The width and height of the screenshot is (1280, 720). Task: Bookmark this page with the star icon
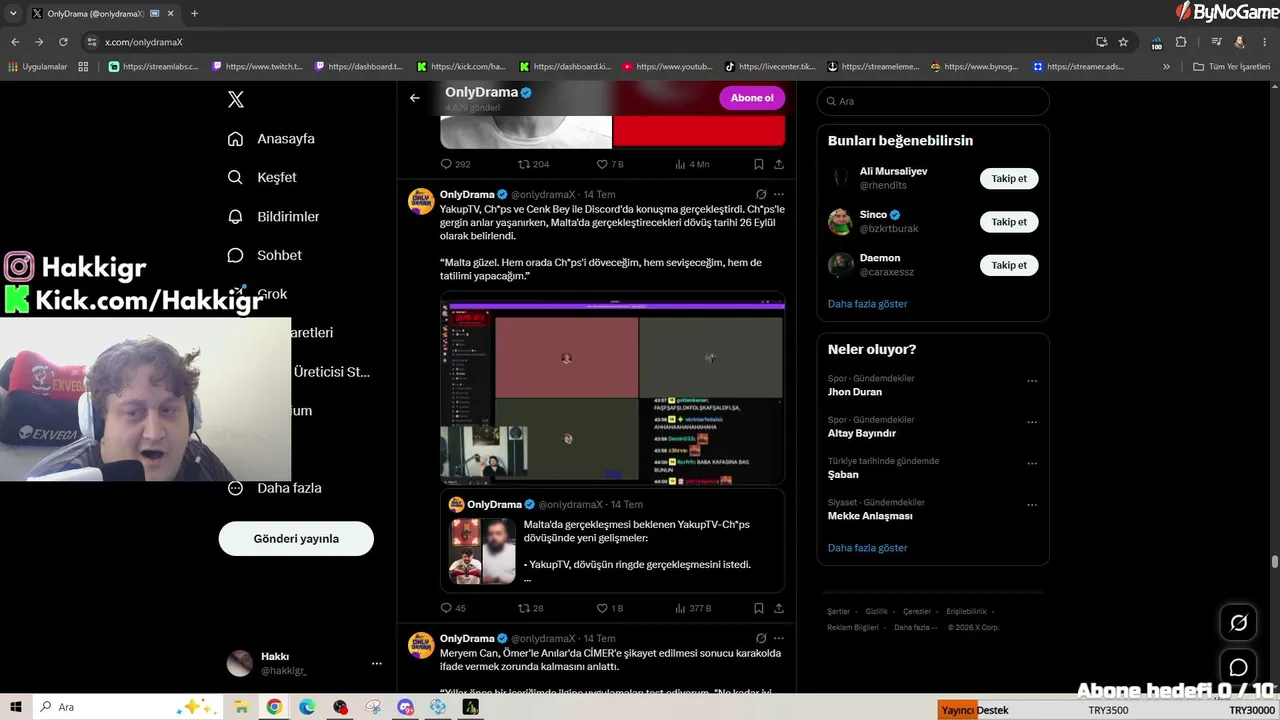[1123, 42]
